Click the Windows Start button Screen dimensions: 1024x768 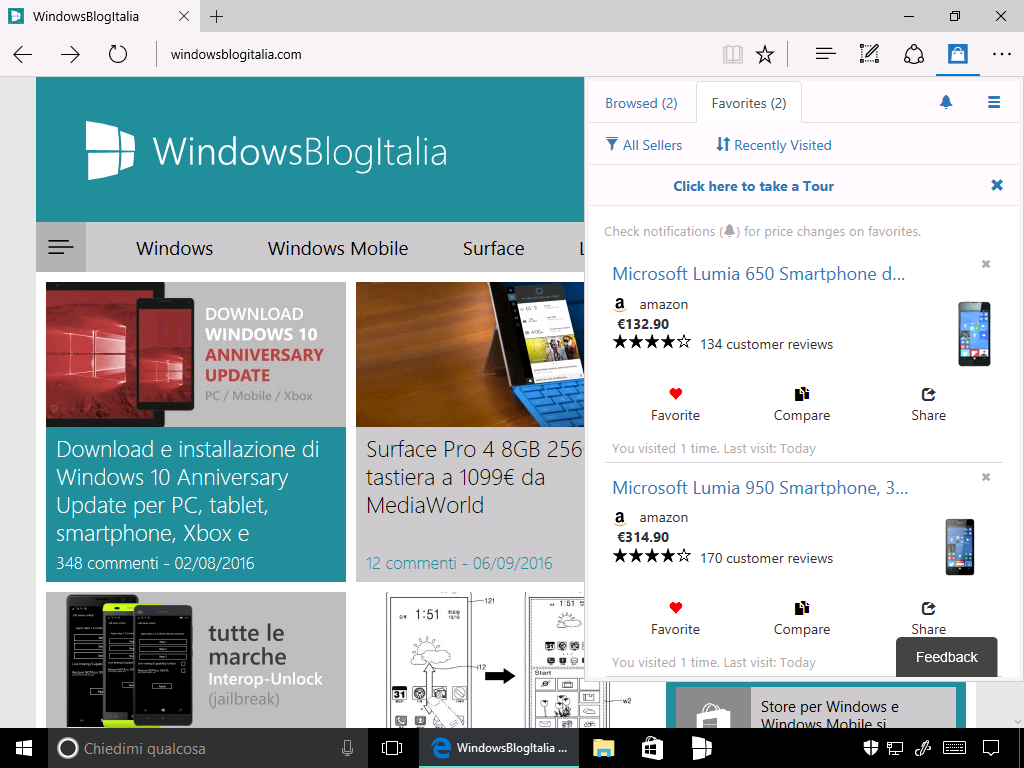(24, 748)
